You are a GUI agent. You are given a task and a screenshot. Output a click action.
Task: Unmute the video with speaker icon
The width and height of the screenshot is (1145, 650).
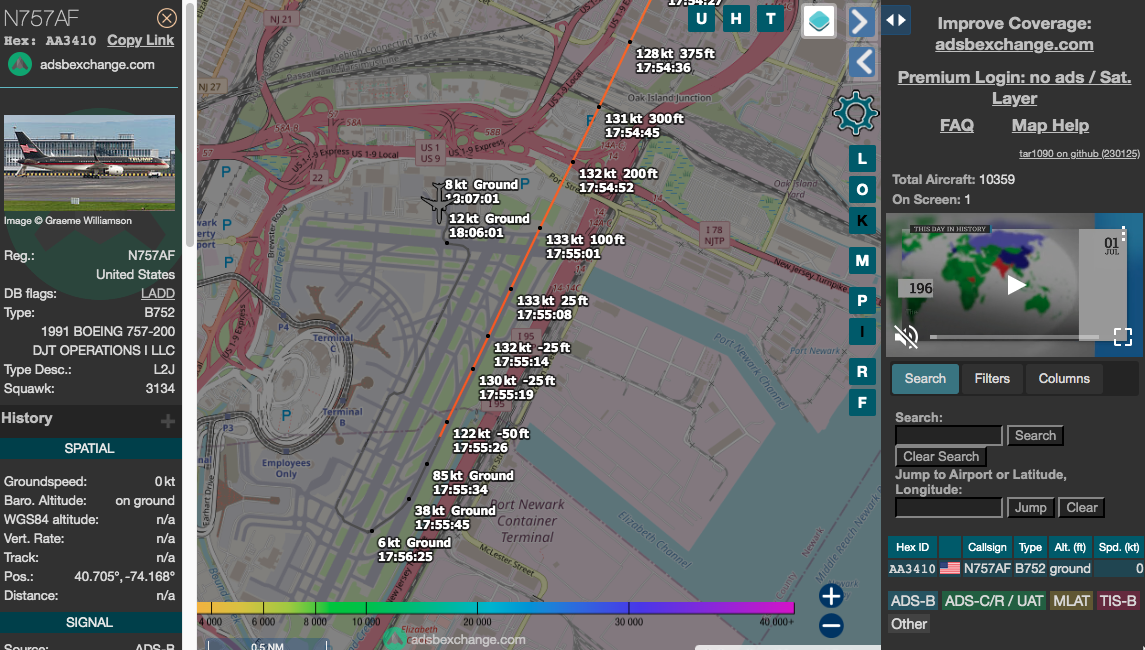point(906,337)
